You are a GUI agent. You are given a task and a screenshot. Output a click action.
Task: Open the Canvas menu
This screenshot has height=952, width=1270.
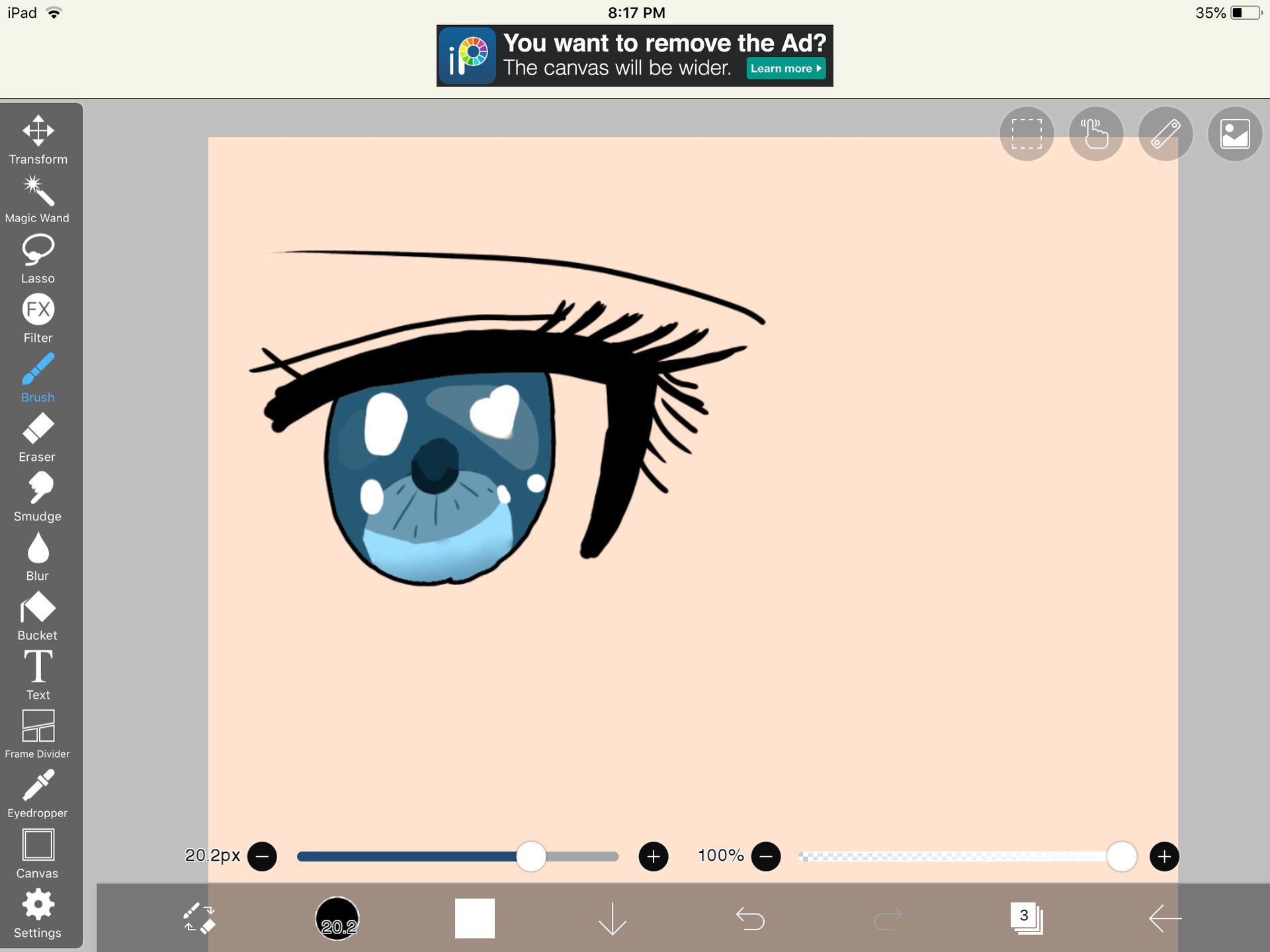(38, 853)
